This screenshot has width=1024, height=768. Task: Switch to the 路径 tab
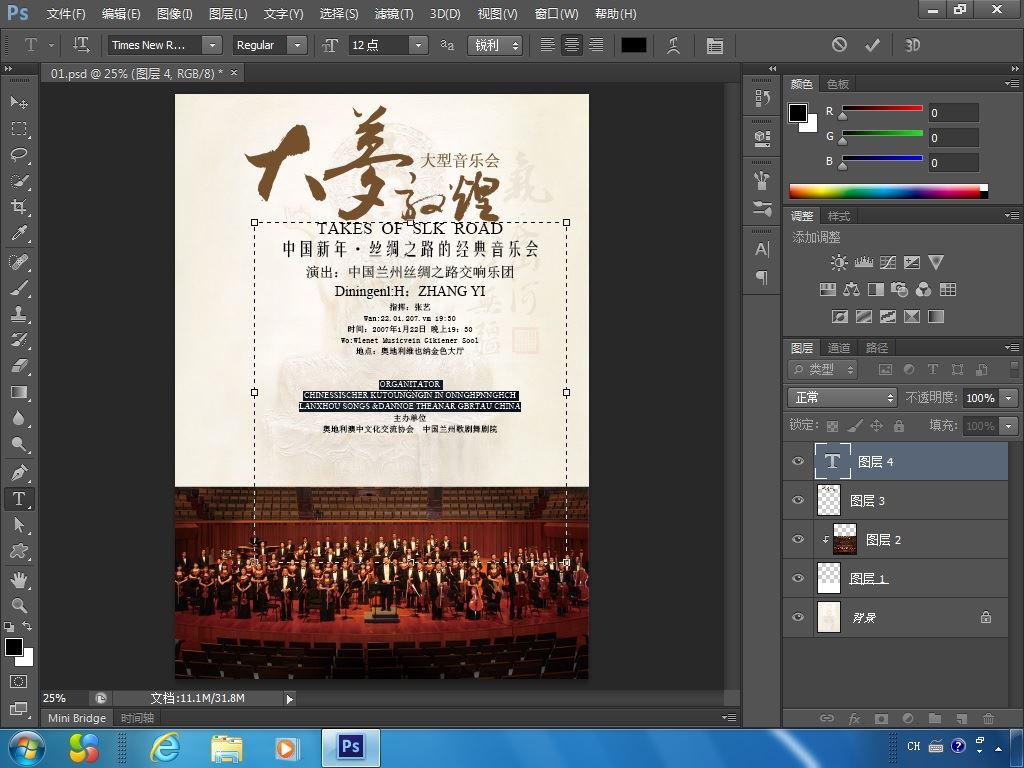(876, 347)
